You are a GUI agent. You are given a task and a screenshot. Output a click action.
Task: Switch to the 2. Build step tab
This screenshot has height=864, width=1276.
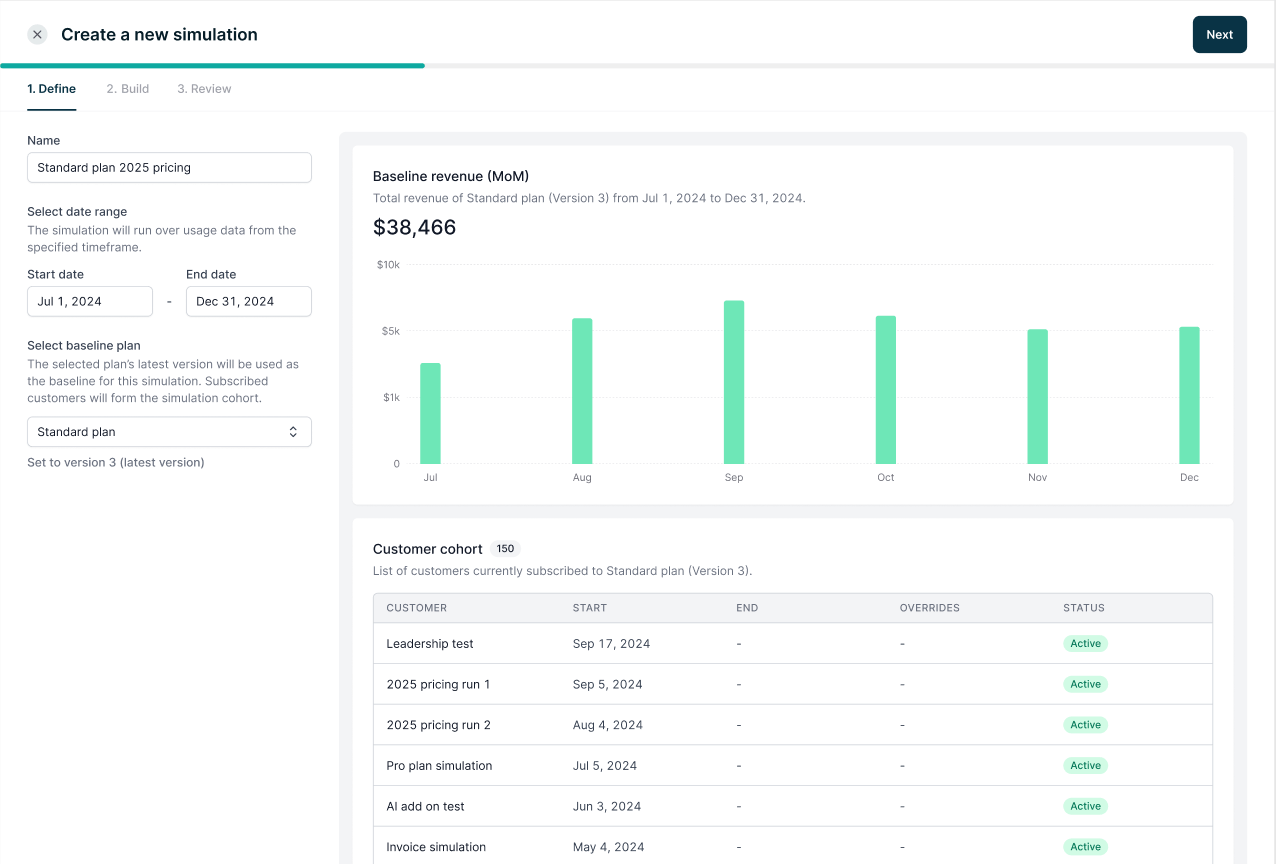coord(128,89)
